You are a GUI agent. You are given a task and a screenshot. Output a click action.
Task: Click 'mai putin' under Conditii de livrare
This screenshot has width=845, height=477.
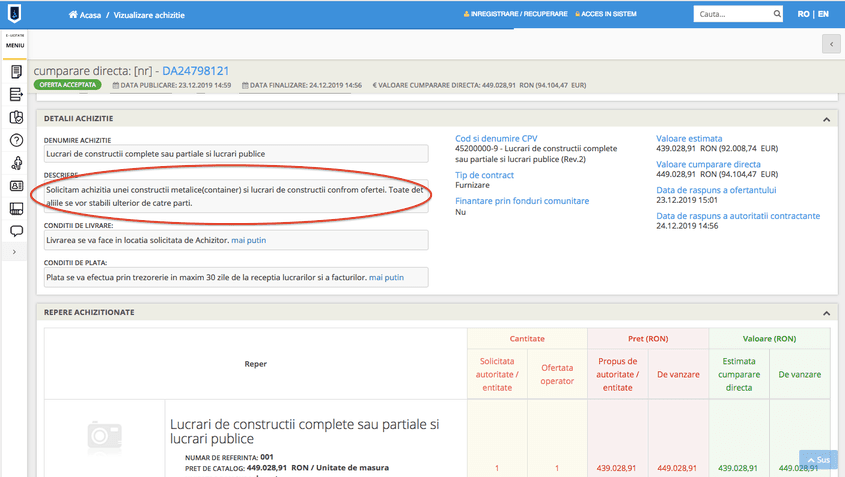pyautogui.click(x=249, y=240)
